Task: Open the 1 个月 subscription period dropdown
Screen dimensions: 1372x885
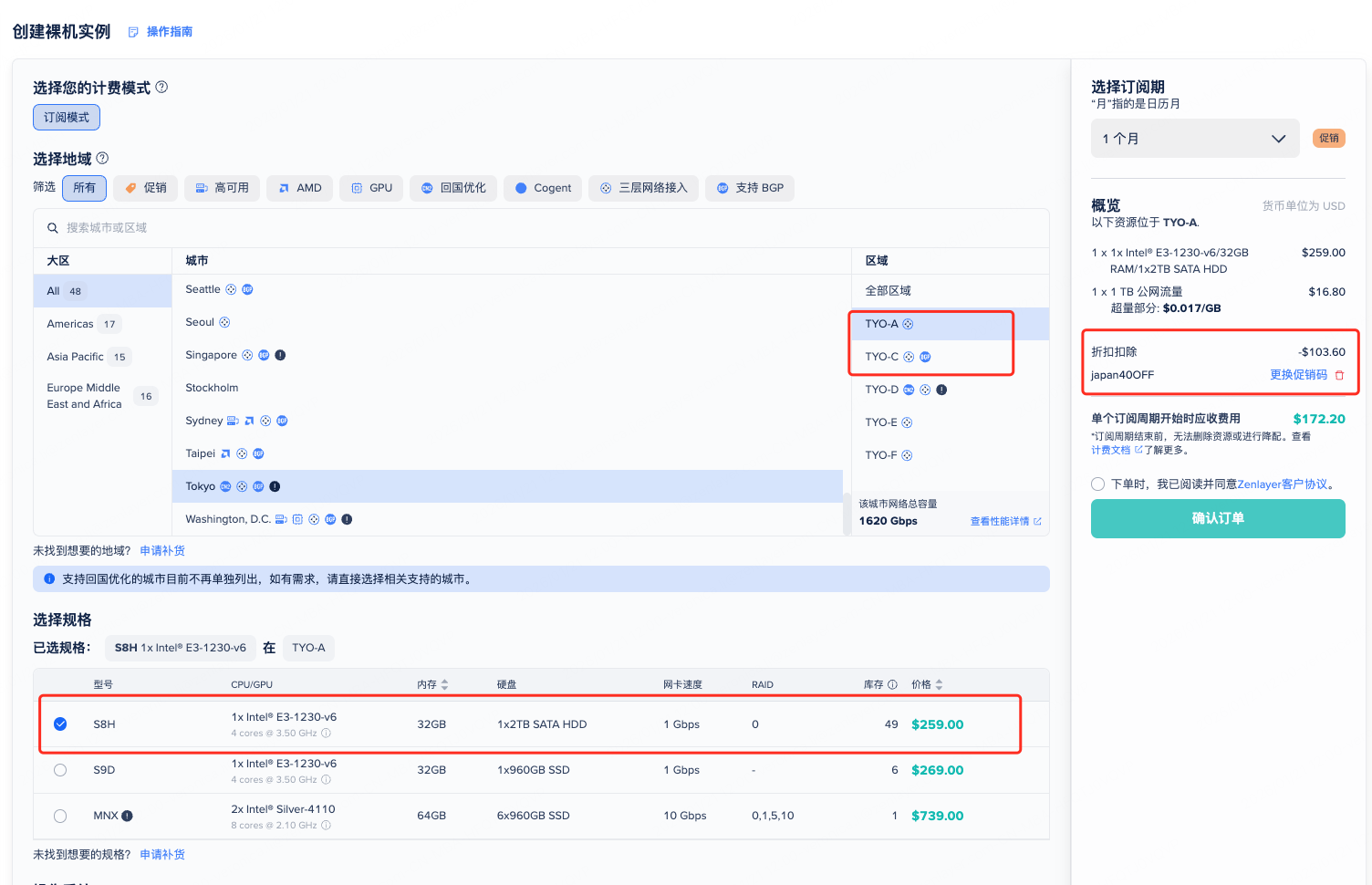Action: point(1194,139)
